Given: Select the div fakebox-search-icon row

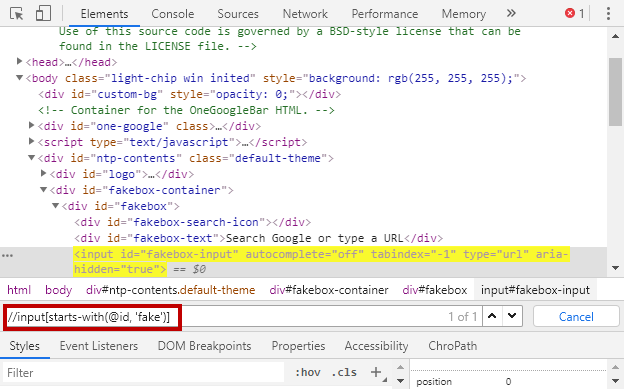Looking at the screenshot, I should pyautogui.click(x=193, y=222).
